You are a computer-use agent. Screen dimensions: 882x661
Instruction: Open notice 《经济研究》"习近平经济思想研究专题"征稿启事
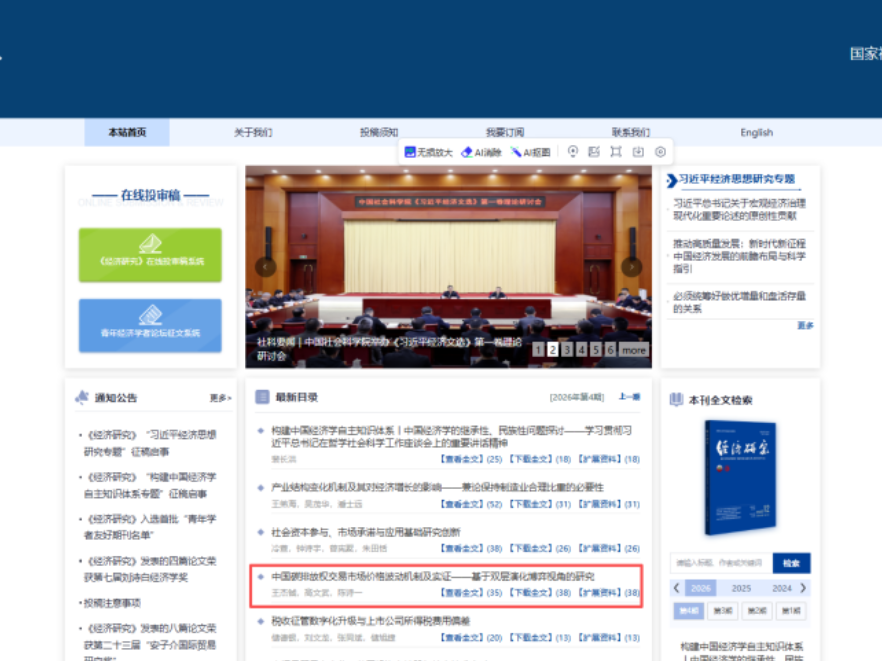[x=150, y=443]
